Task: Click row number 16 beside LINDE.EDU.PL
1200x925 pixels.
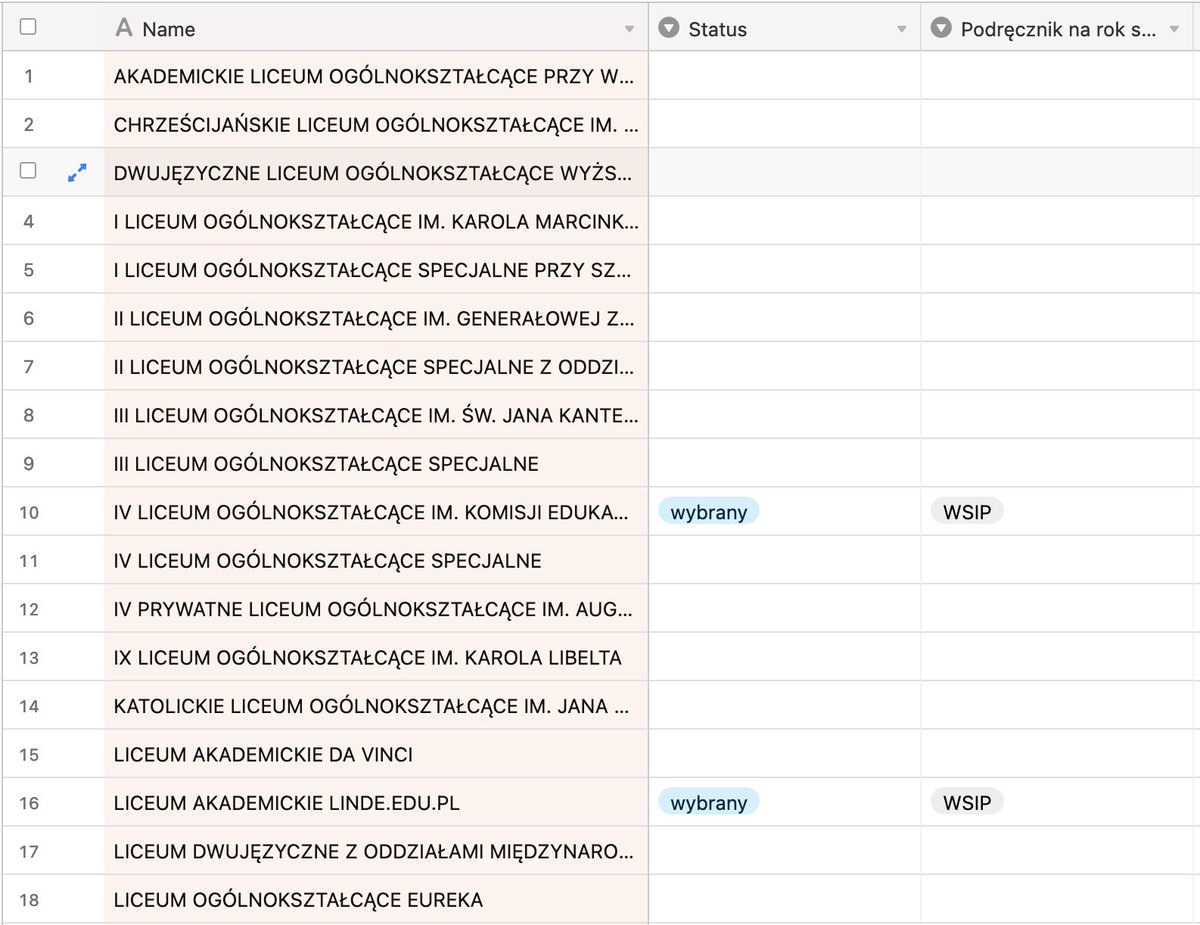Action: click(x=29, y=803)
